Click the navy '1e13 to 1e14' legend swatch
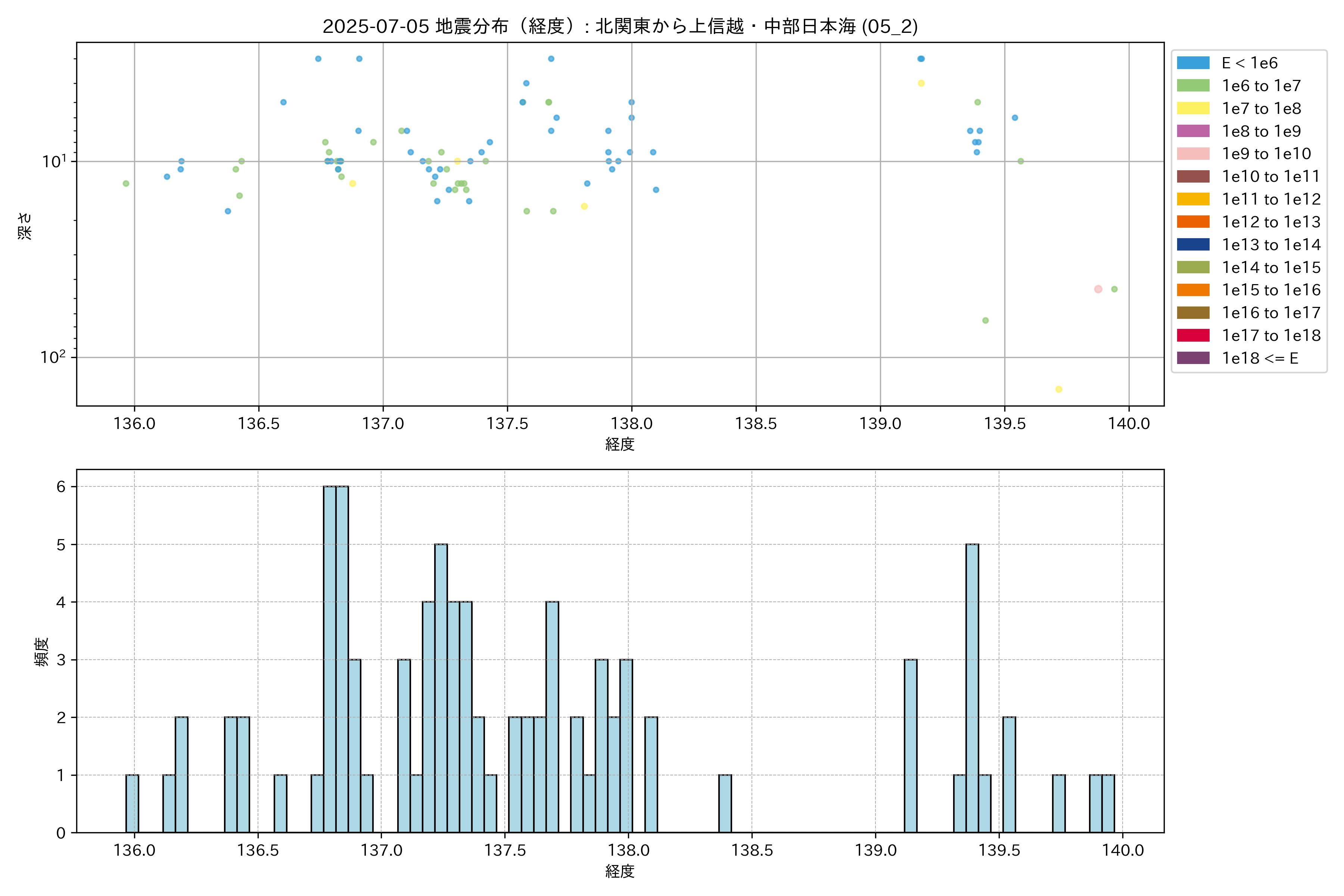 point(1192,245)
